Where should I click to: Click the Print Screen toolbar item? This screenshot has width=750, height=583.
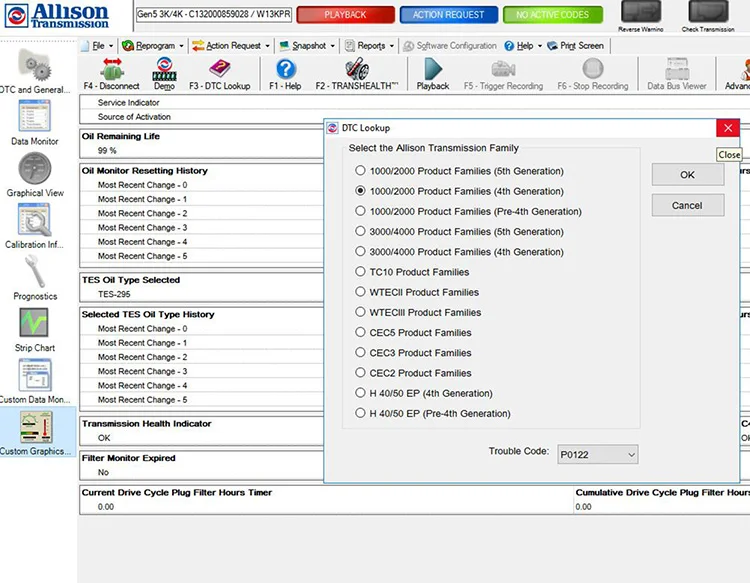pyautogui.click(x=575, y=46)
